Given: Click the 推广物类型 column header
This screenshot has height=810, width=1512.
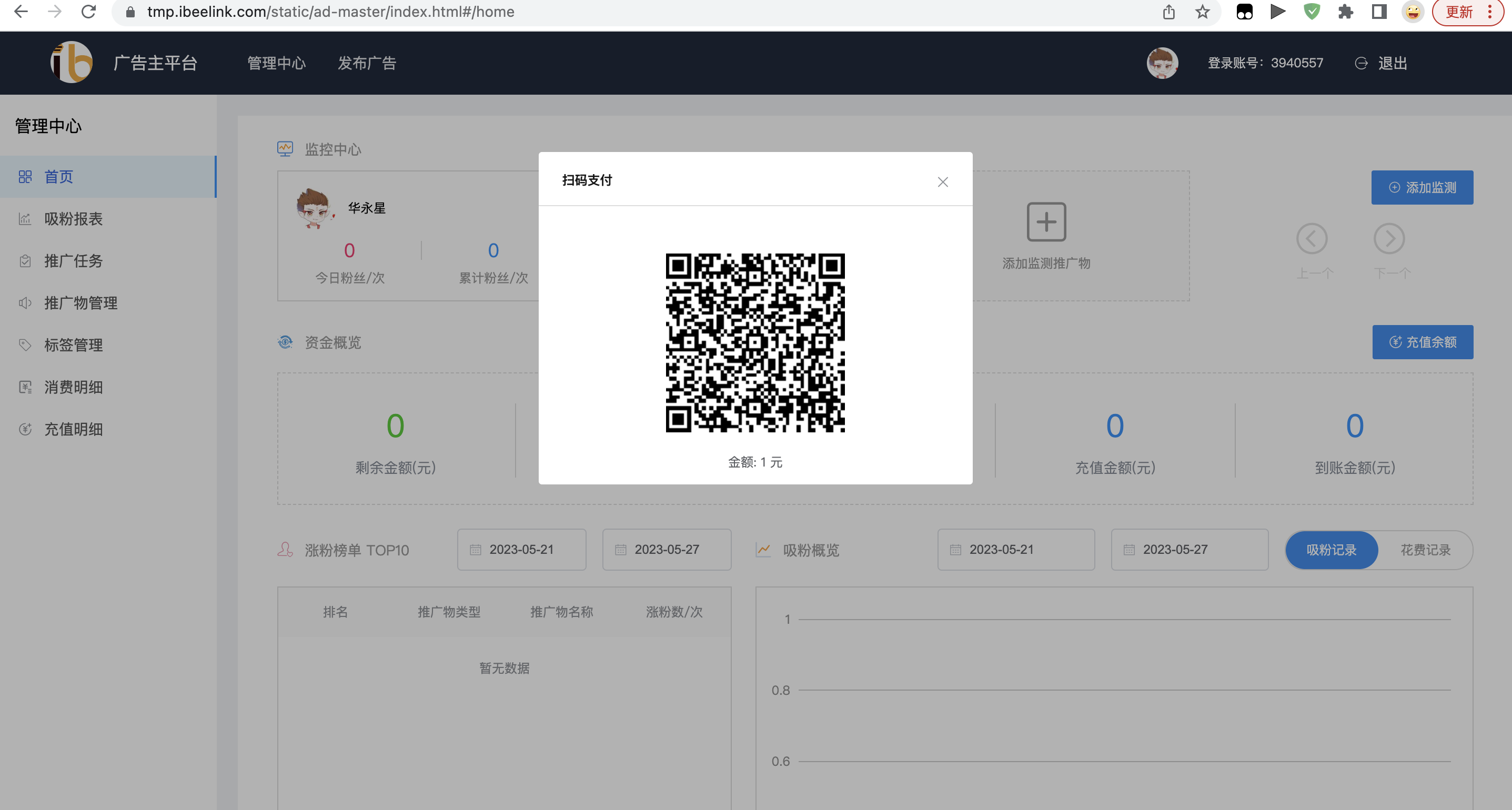Looking at the screenshot, I should [x=449, y=612].
